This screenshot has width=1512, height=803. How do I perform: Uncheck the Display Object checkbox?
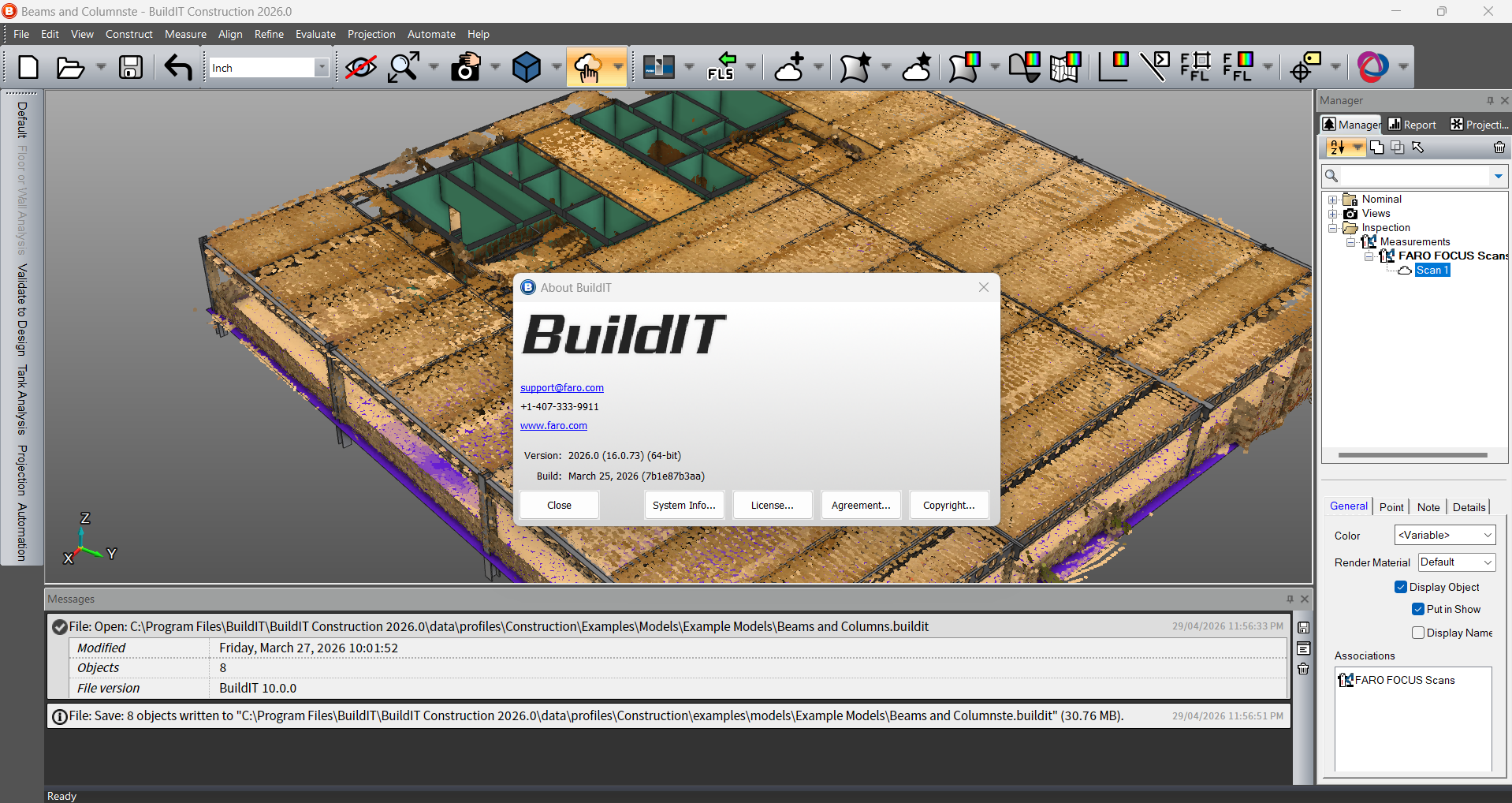pos(1401,587)
